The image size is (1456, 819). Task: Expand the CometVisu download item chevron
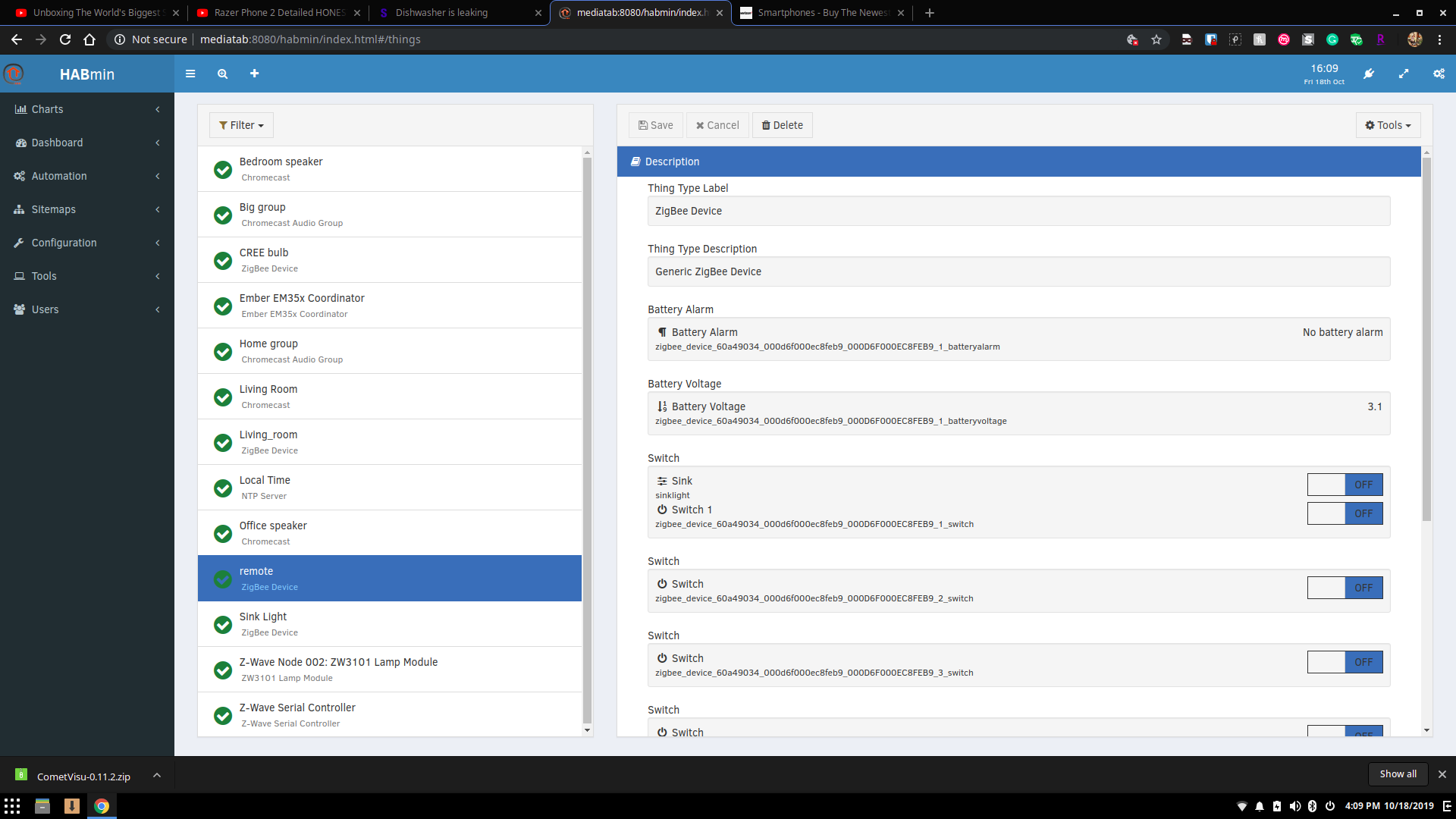(x=157, y=775)
